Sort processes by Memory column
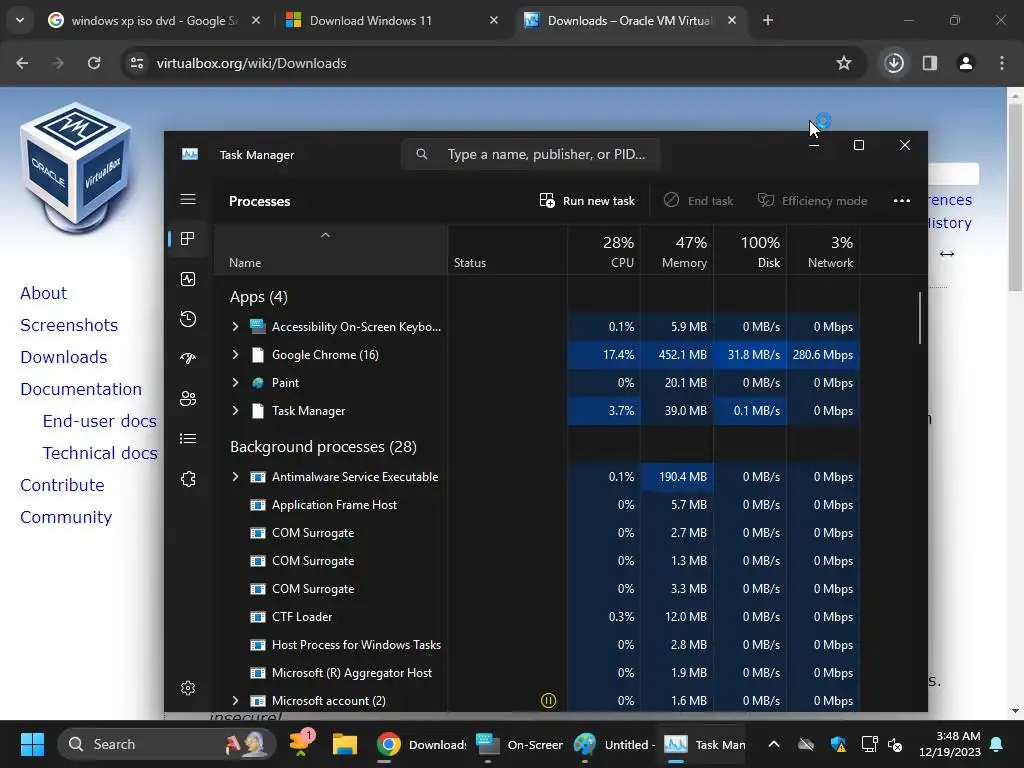Viewport: 1024px width, 768px height. click(x=677, y=251)
